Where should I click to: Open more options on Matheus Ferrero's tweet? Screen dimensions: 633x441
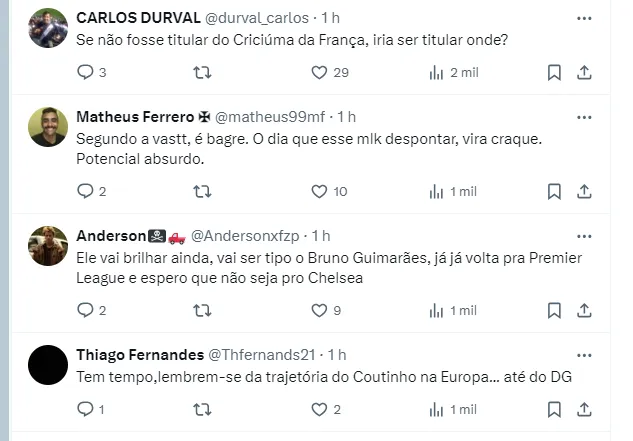click(583, 117)
